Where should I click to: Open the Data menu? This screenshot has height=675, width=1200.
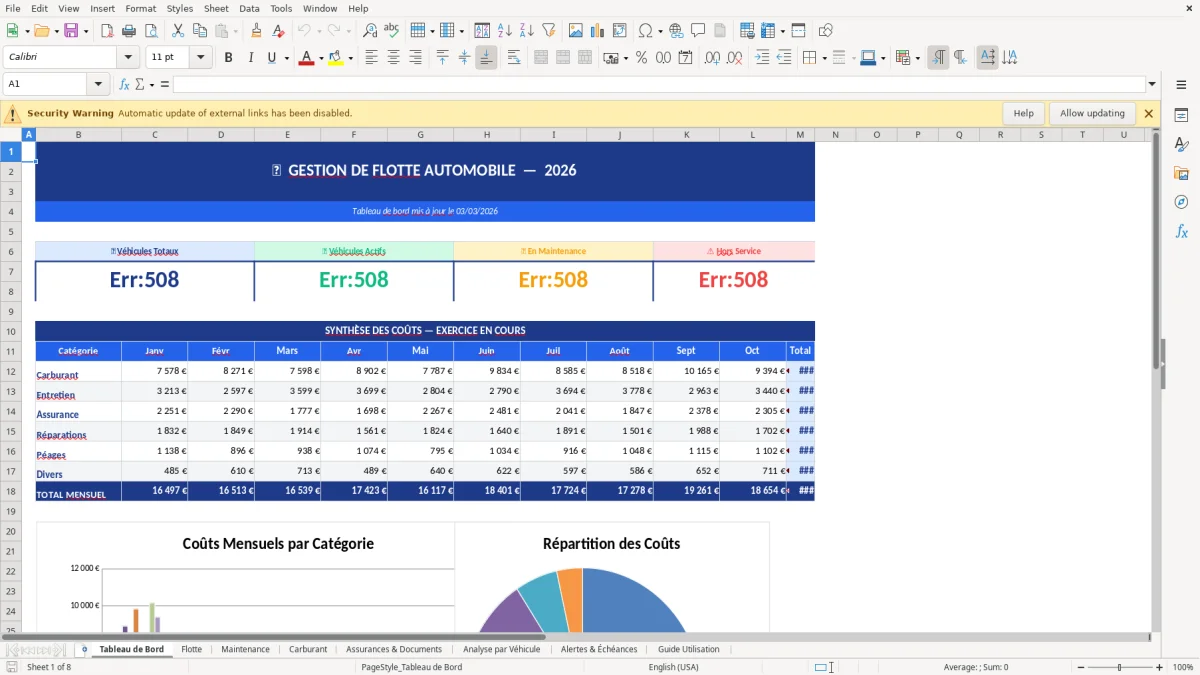[248, 8]
